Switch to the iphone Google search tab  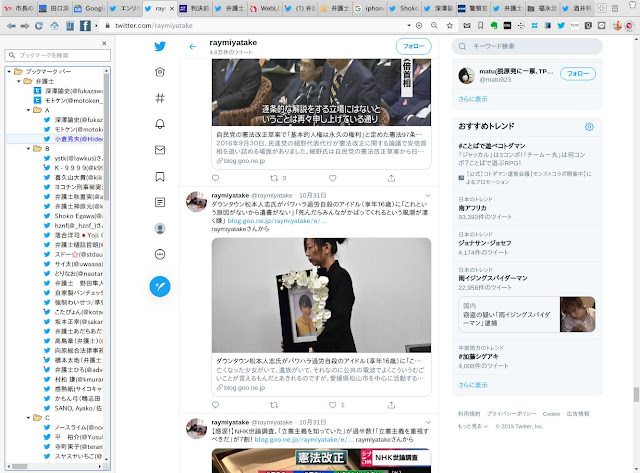pyautogui.click(x=371, y=8)
